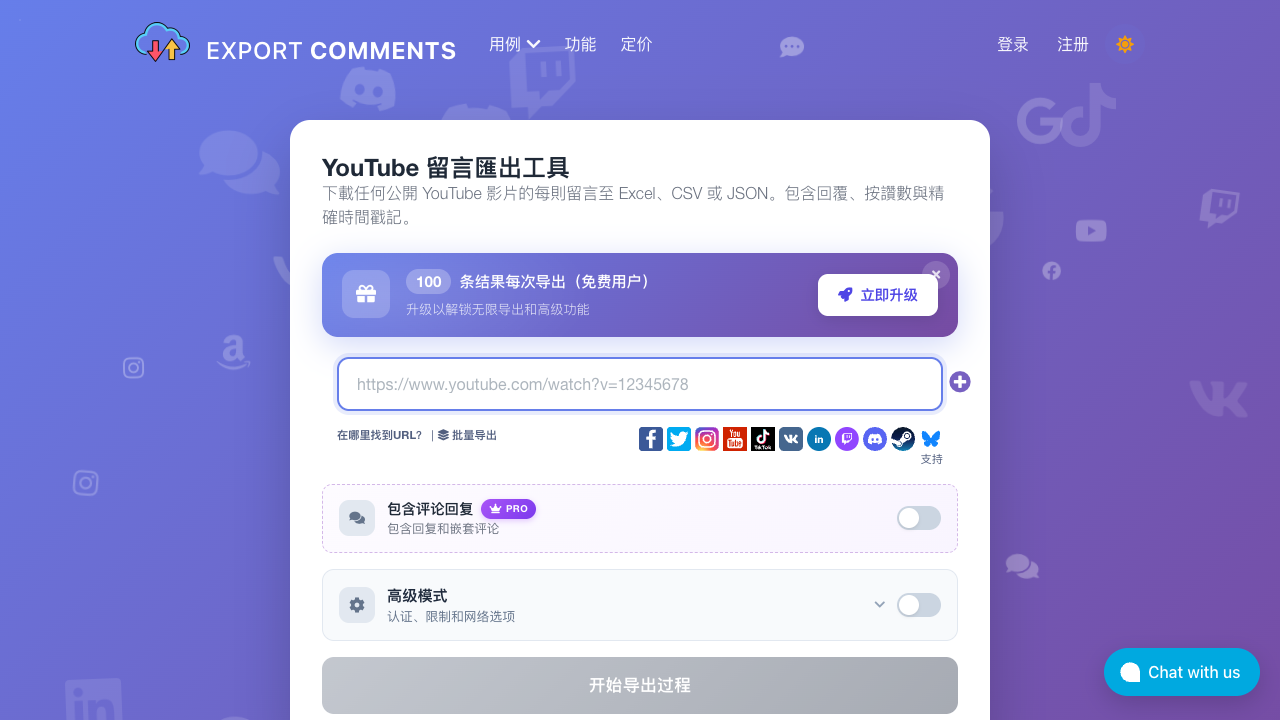Screen dimensions: 1280x720
Task: Click the 立即升级 button
Action: tap(878, 295)
